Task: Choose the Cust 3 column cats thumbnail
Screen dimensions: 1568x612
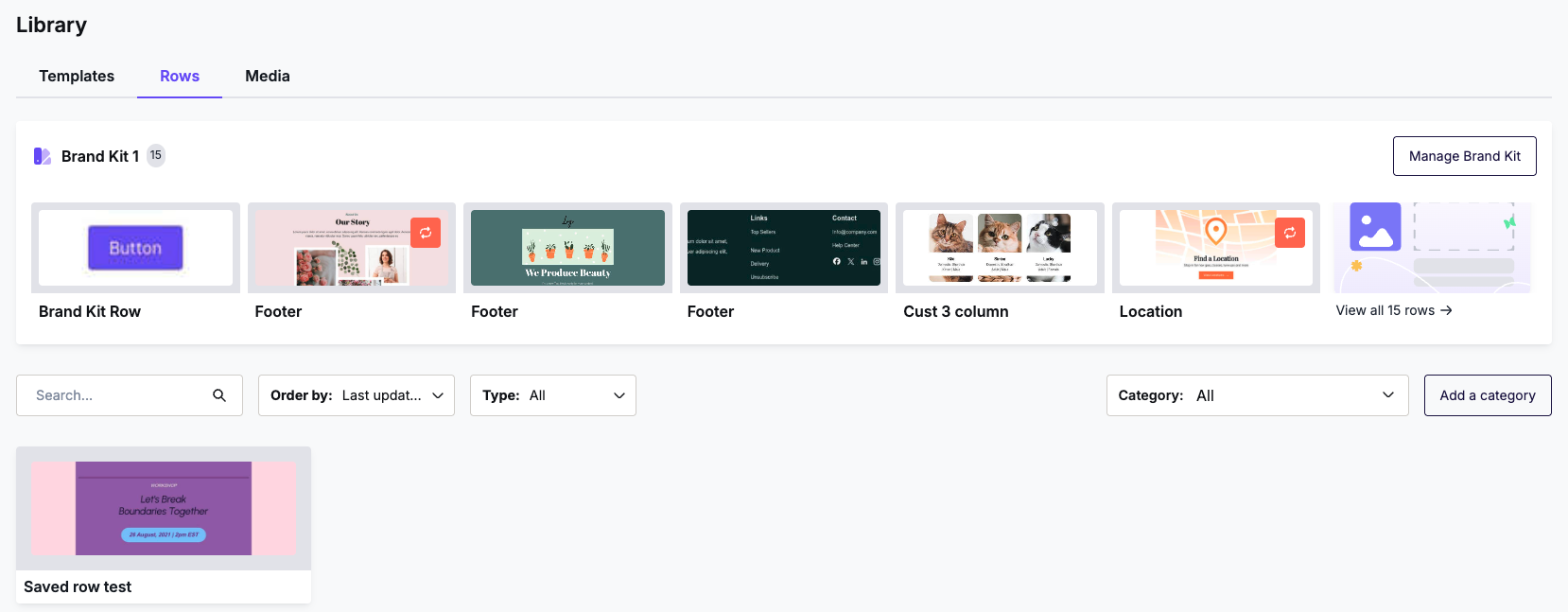Action: click(1000, 248)
